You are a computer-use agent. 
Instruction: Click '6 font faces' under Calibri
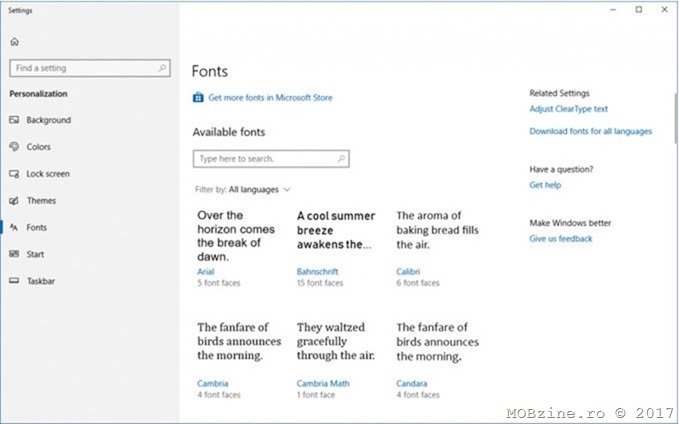pyautogui.click(x=418, y=283)
